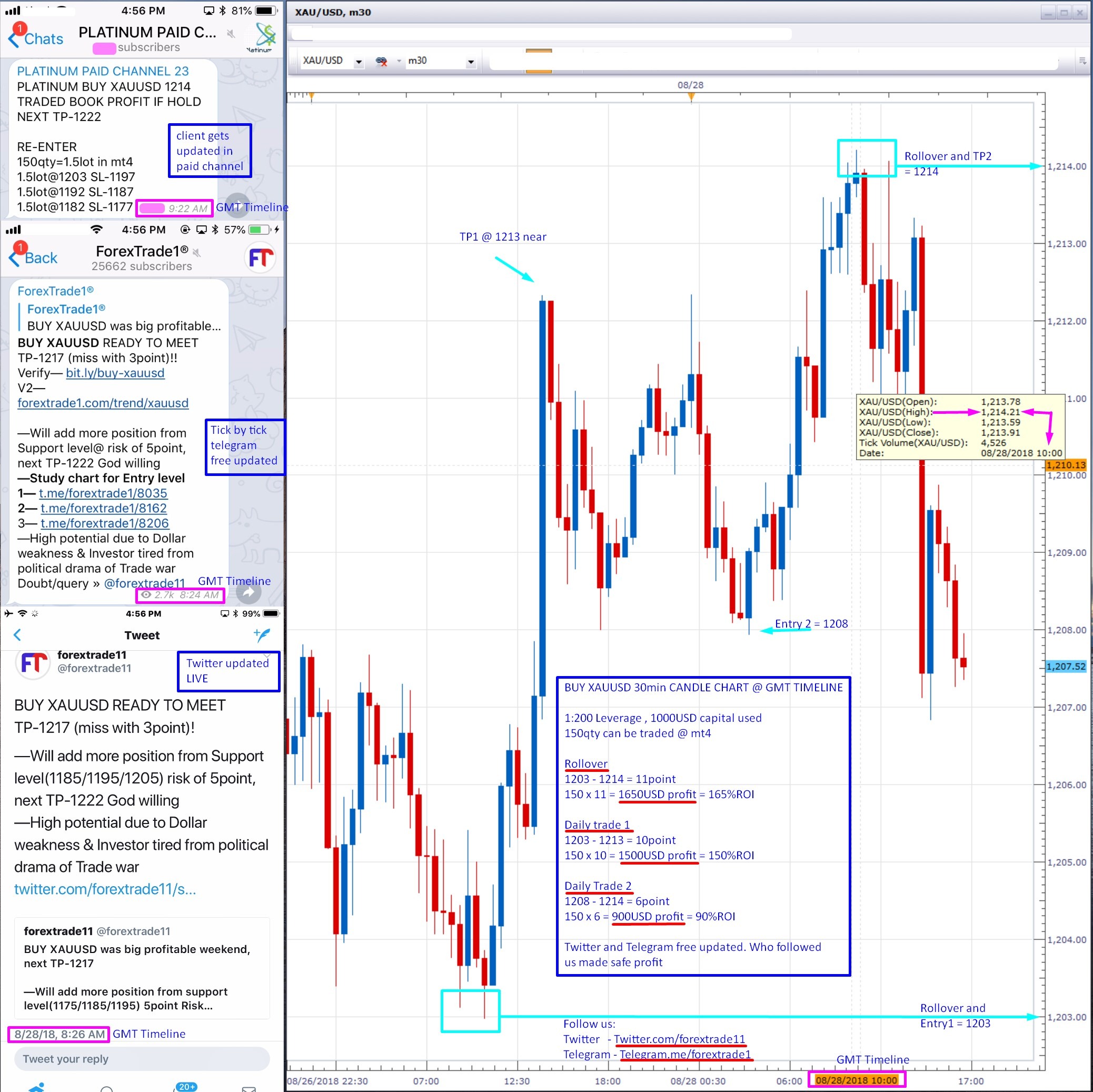The height and width of the screenshot is (1092, 1093).
Task: Select the Tick Volume 4,526 tooltip value
Action: [x=993, y=442]
